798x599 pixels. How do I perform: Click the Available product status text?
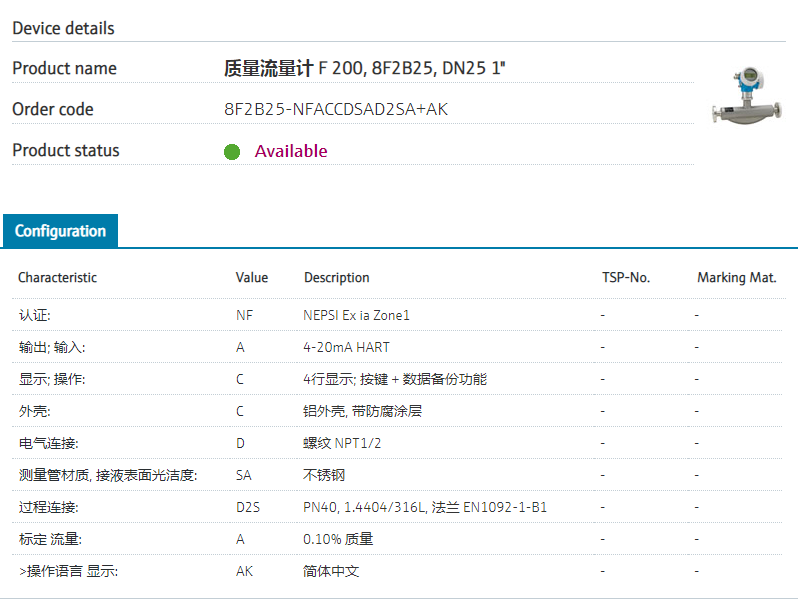(291, 151)
